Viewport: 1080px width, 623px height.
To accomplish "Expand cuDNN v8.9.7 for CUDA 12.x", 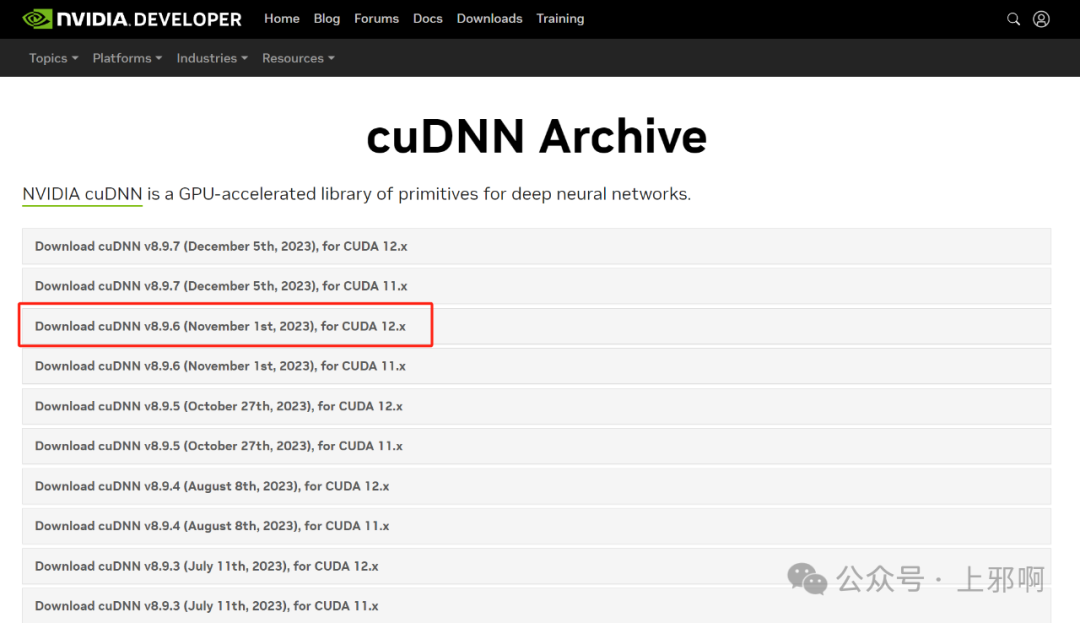I will 536,246.
